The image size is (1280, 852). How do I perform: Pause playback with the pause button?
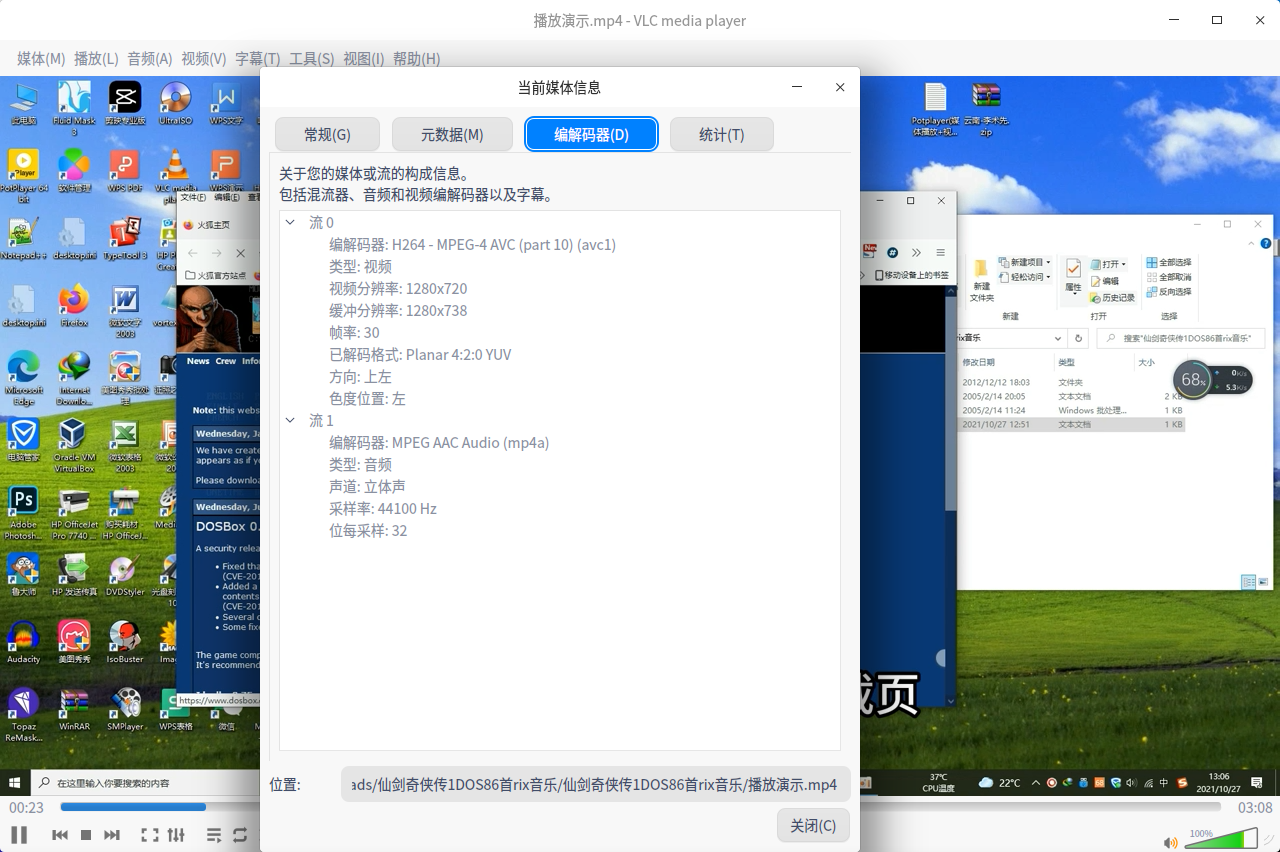coord(19,834)
